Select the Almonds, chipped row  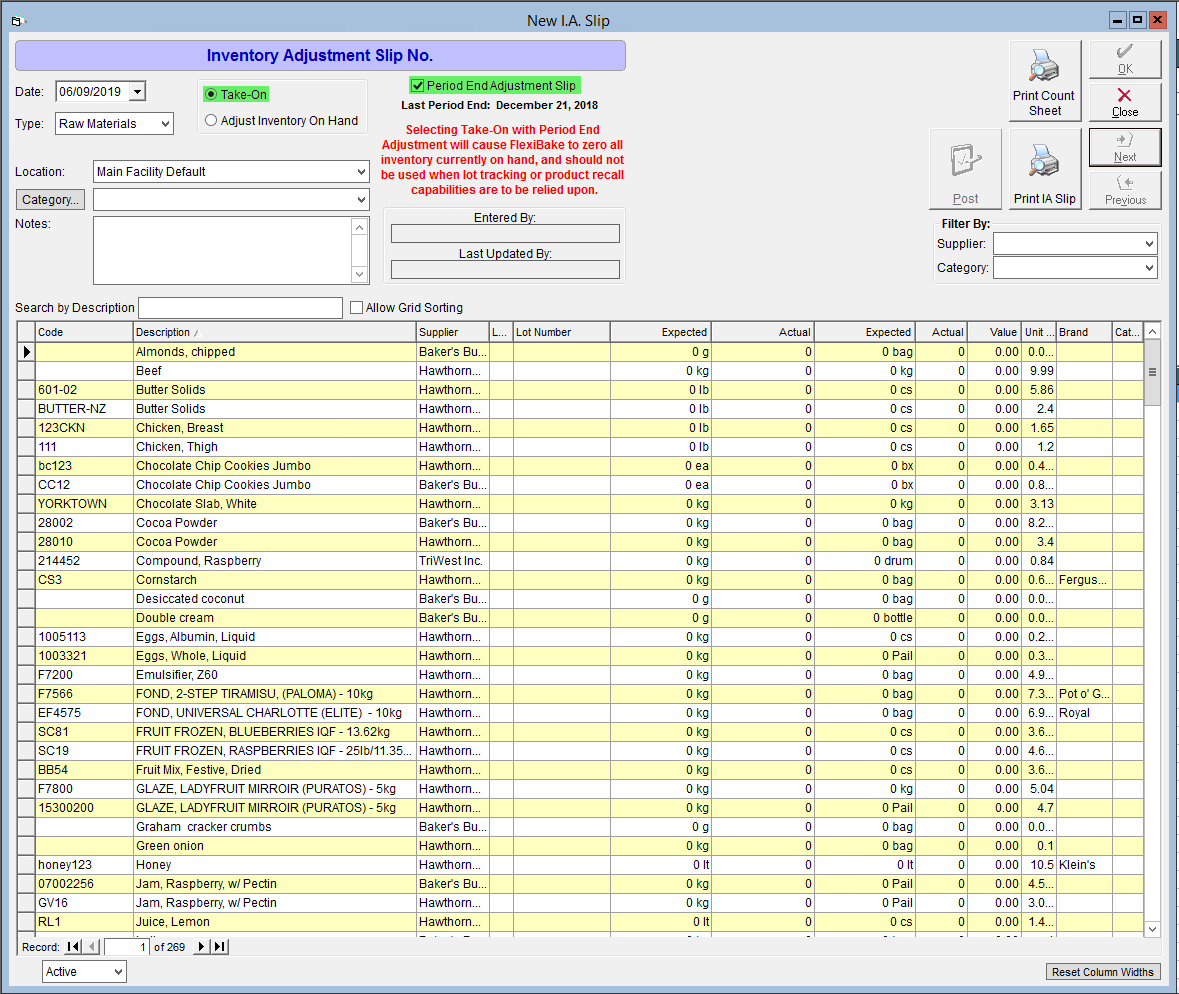580,352
